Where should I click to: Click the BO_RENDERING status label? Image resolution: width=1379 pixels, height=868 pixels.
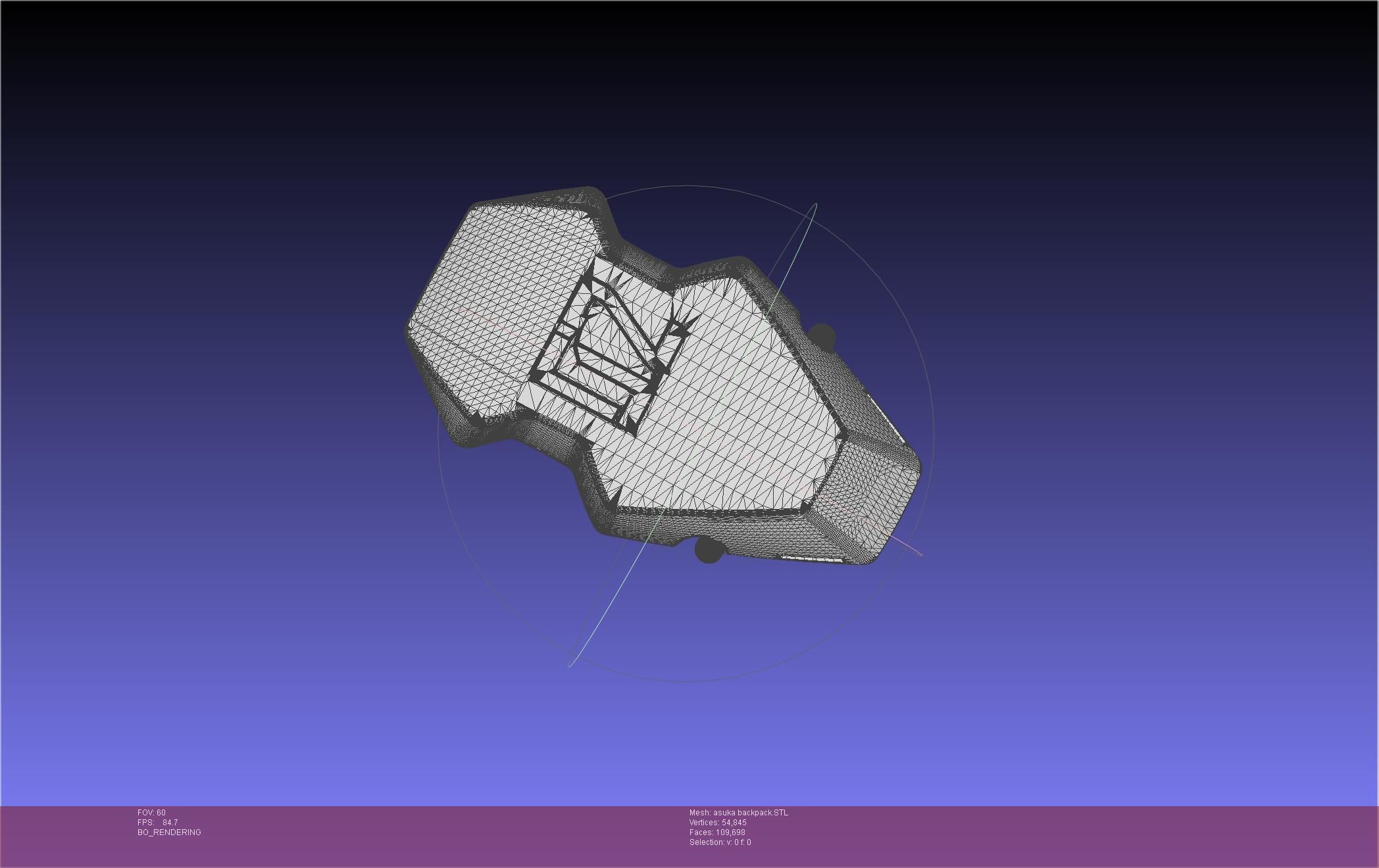[169, 832]
